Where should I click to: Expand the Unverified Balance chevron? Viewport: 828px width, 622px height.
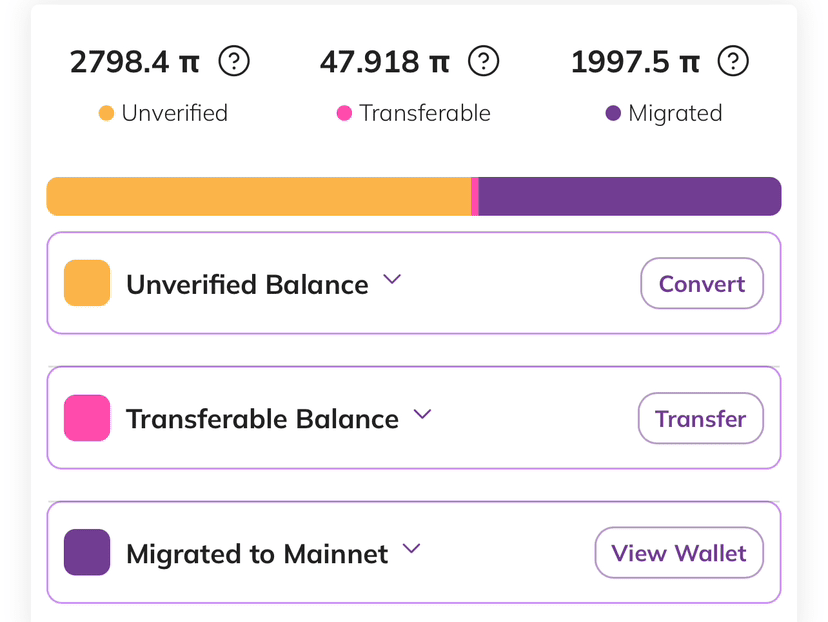click(392, 279)
